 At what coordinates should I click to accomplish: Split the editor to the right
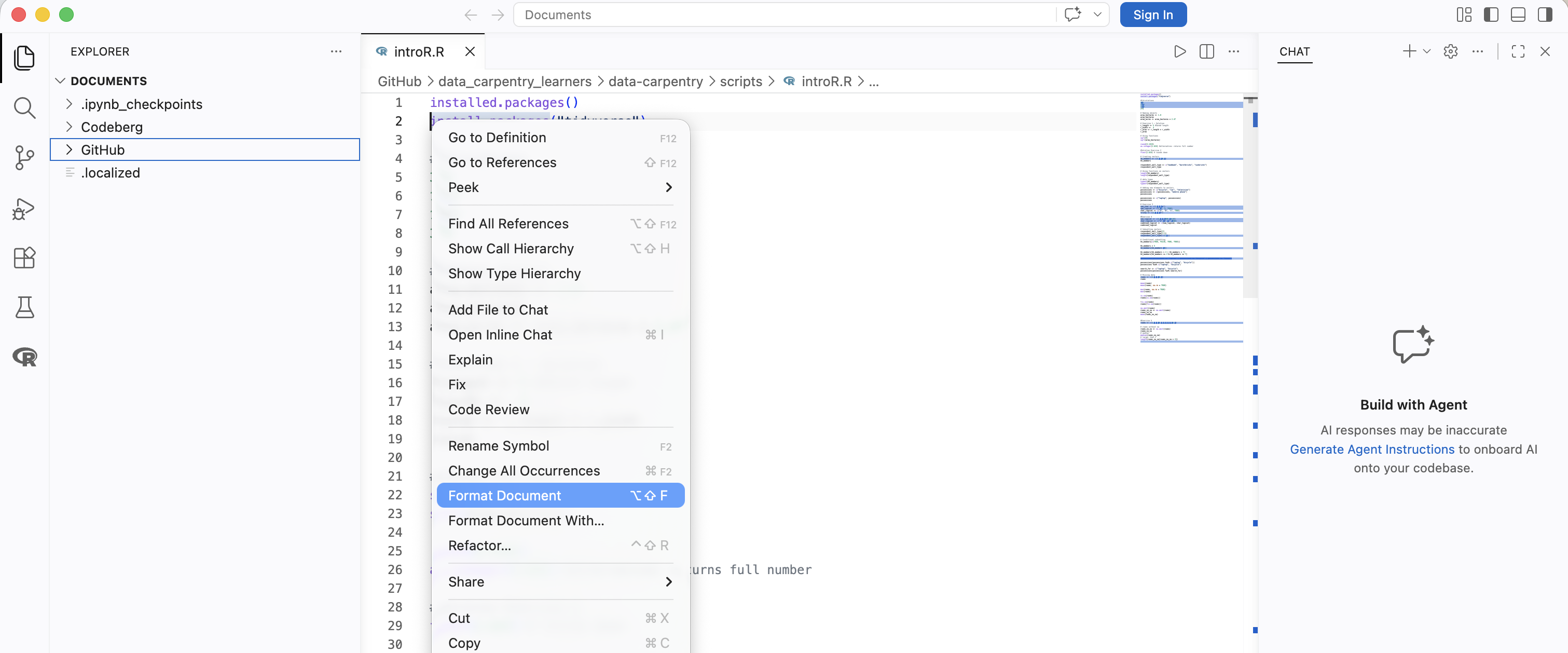[x=1206, y=52]
